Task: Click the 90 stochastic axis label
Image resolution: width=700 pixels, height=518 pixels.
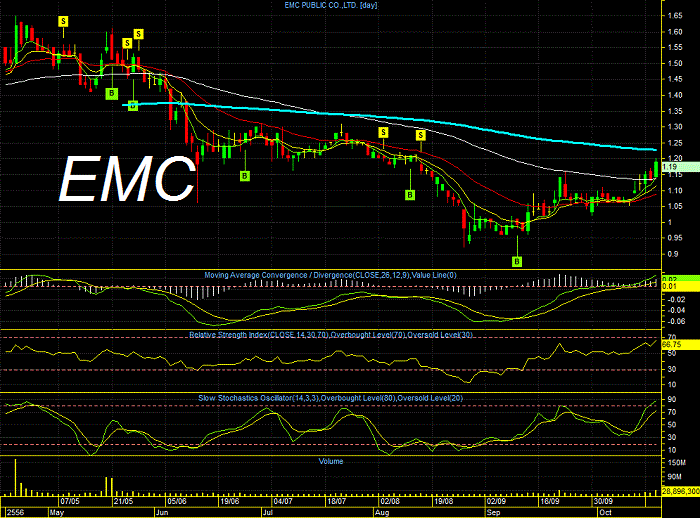Action: 671,399
